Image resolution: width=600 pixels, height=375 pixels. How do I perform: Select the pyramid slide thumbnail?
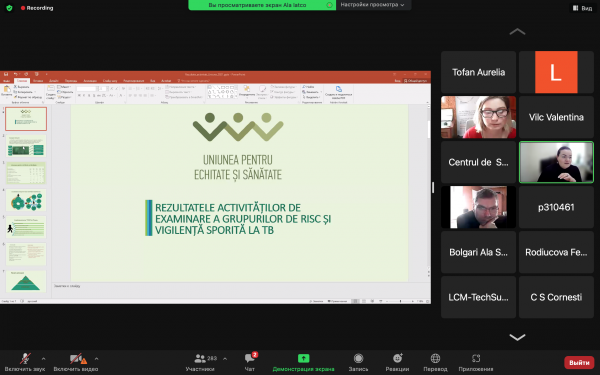click(26, 281)
